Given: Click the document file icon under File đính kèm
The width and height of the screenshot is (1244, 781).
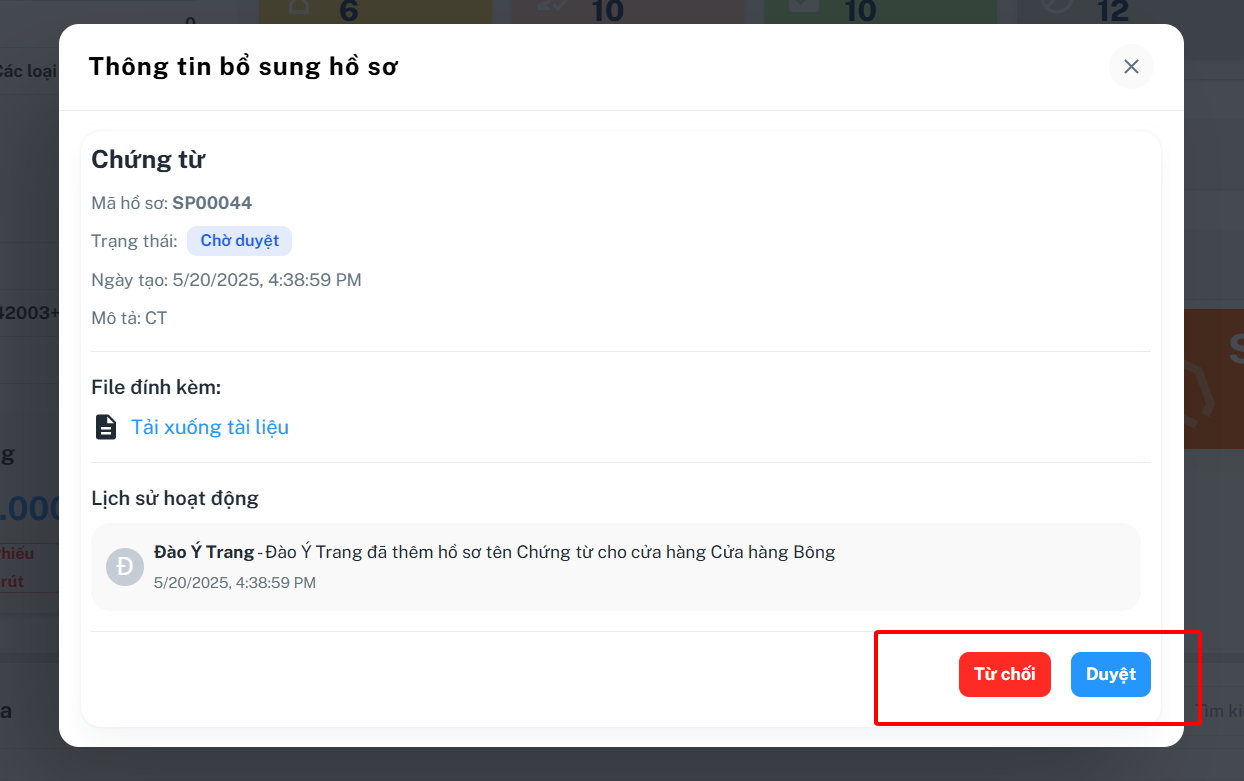Looking at the screenshot, I should [105, 427].
